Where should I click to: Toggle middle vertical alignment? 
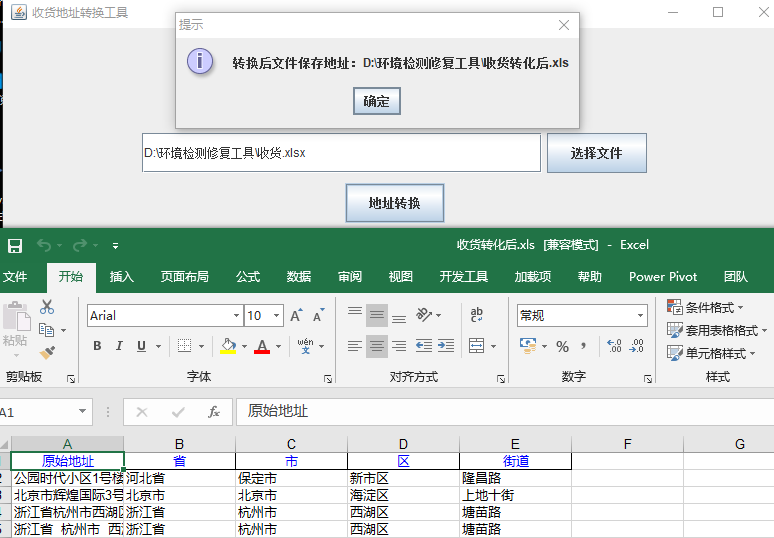(x=377, y=315)
